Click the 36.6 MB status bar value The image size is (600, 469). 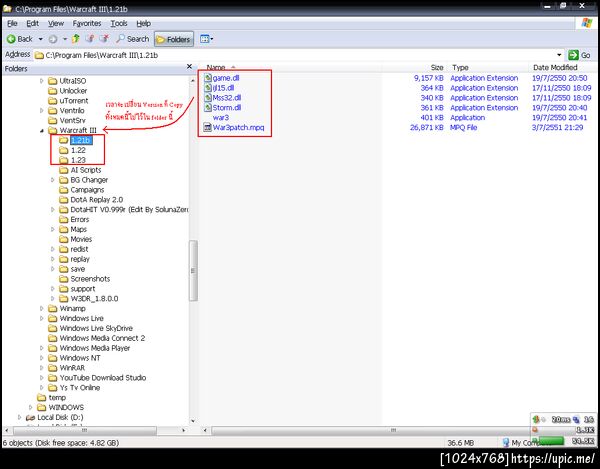tap(460, 443)
